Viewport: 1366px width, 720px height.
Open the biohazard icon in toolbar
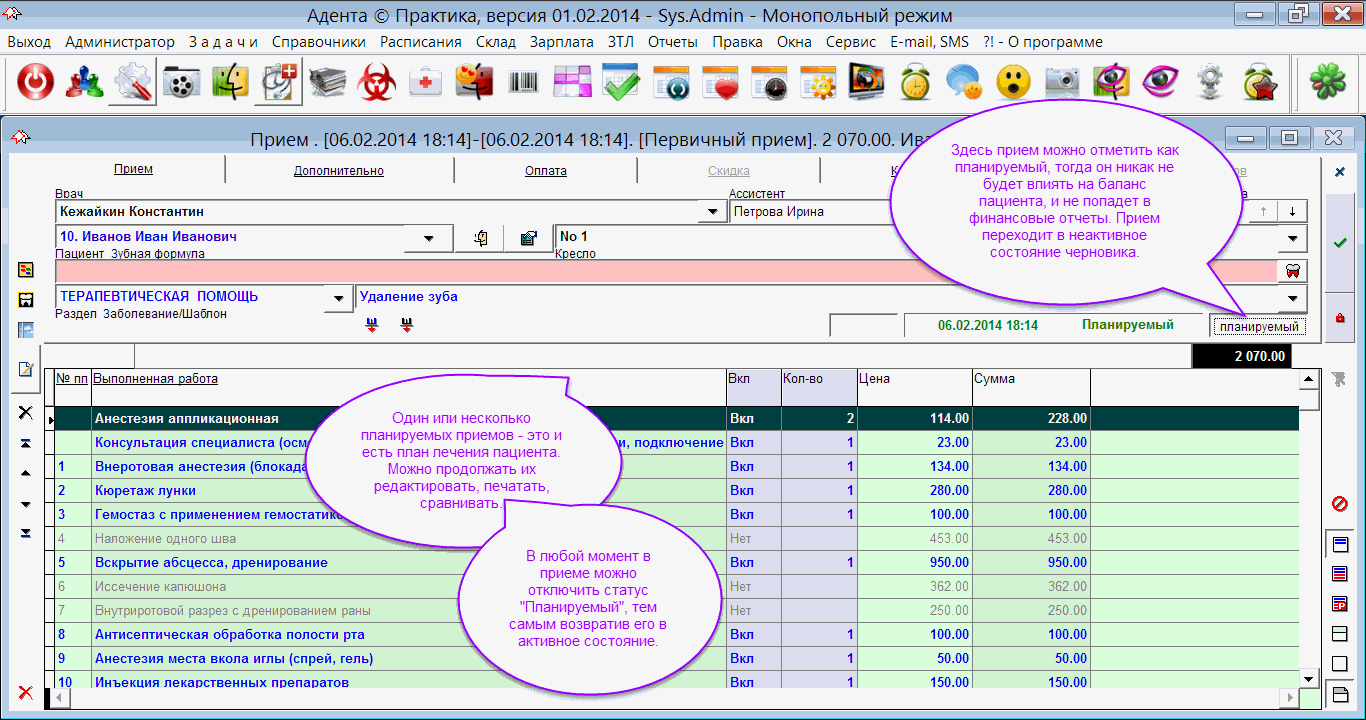click(x=377, y=83)
